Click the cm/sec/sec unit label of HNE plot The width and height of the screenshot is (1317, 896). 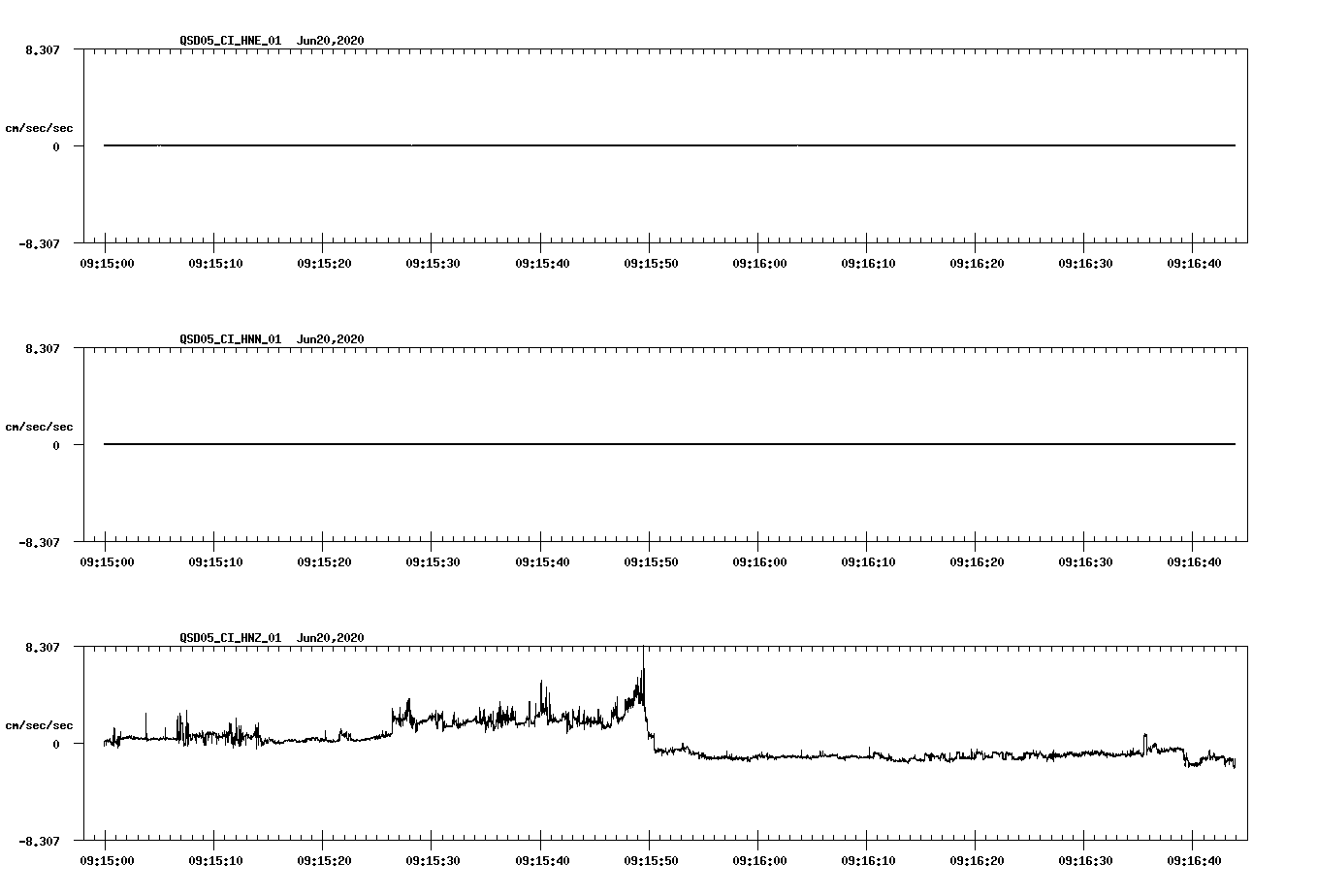39,128
